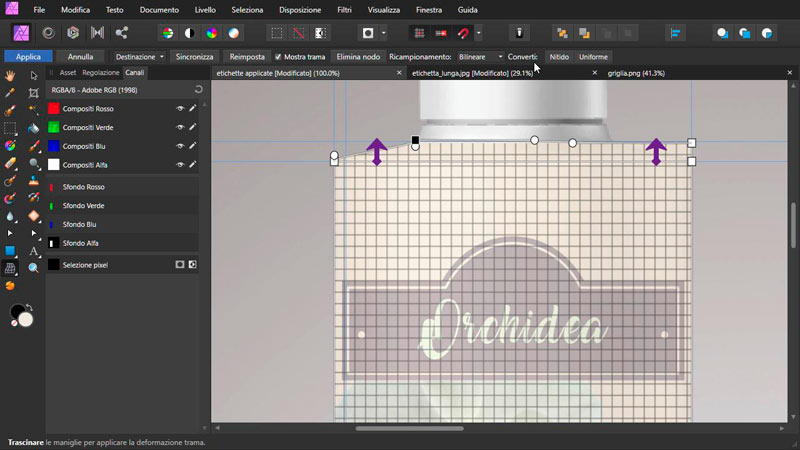Image resolution: width=800 pixels, height=450 pixels.
Task: Open the Livello menu
Action: (205, 10)
